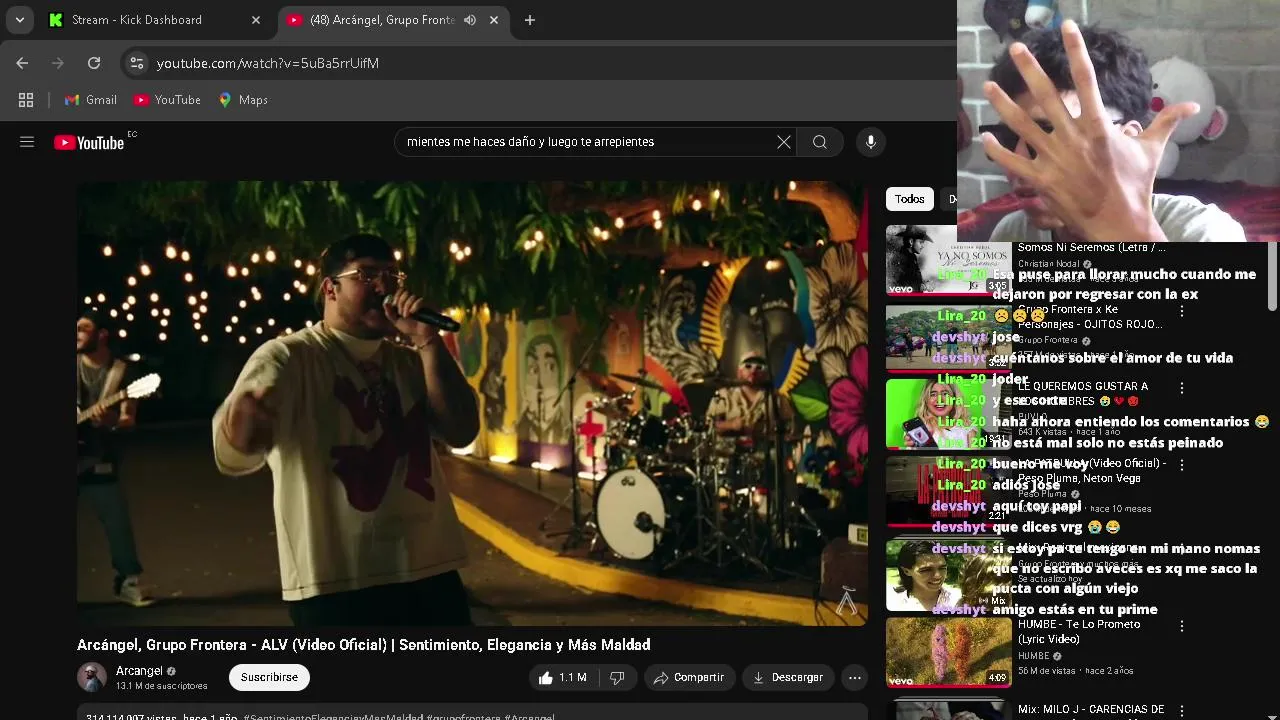The width and height of the screenshot is (1280, 720).
Task: Open Ya No Somos Ni Seremos thumbnail
Action: 948,260
